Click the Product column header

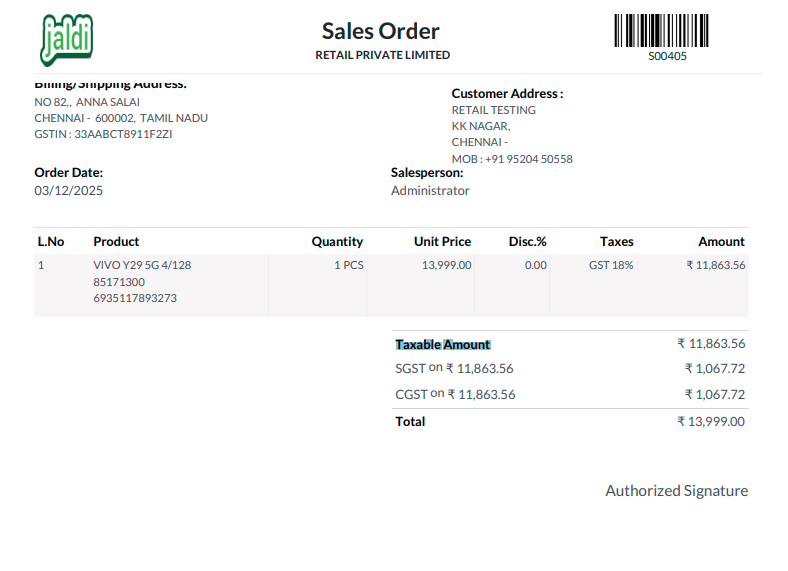pyautogui.click(x=116, y=242)
